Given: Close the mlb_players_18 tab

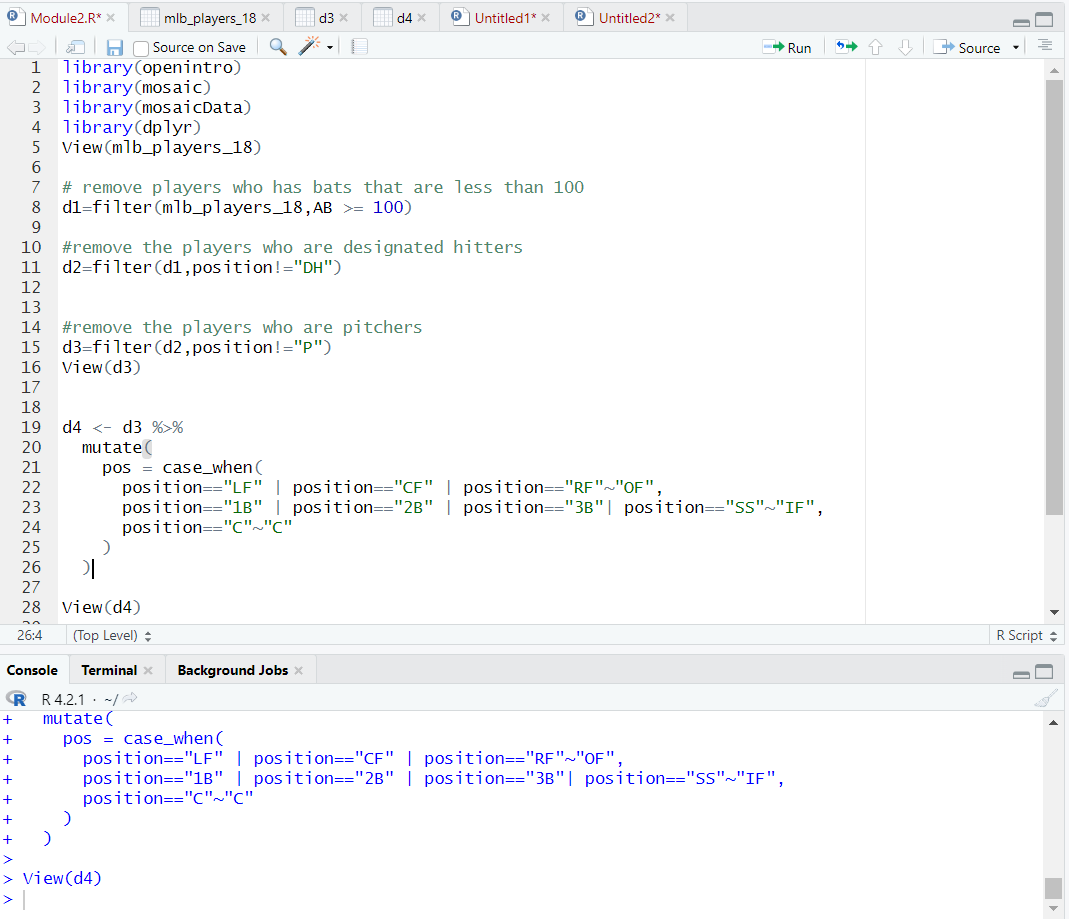Looking at the screenshot, I should [x=266, y=18].
